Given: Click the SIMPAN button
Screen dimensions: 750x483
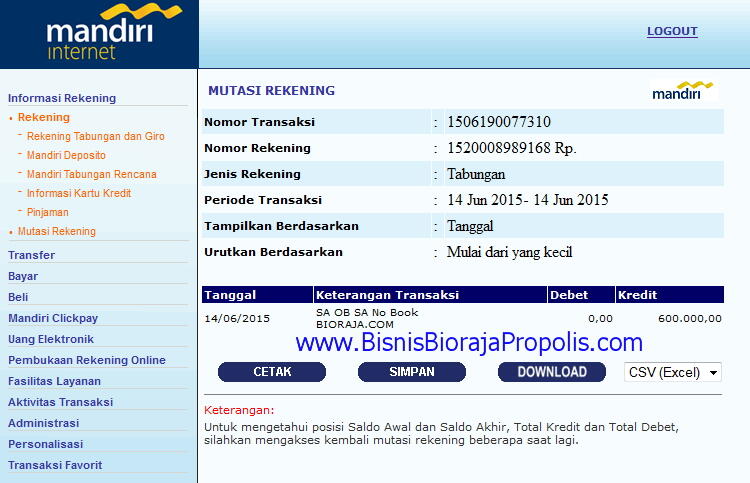Looking at the screenshot, I should click(412, 372).
